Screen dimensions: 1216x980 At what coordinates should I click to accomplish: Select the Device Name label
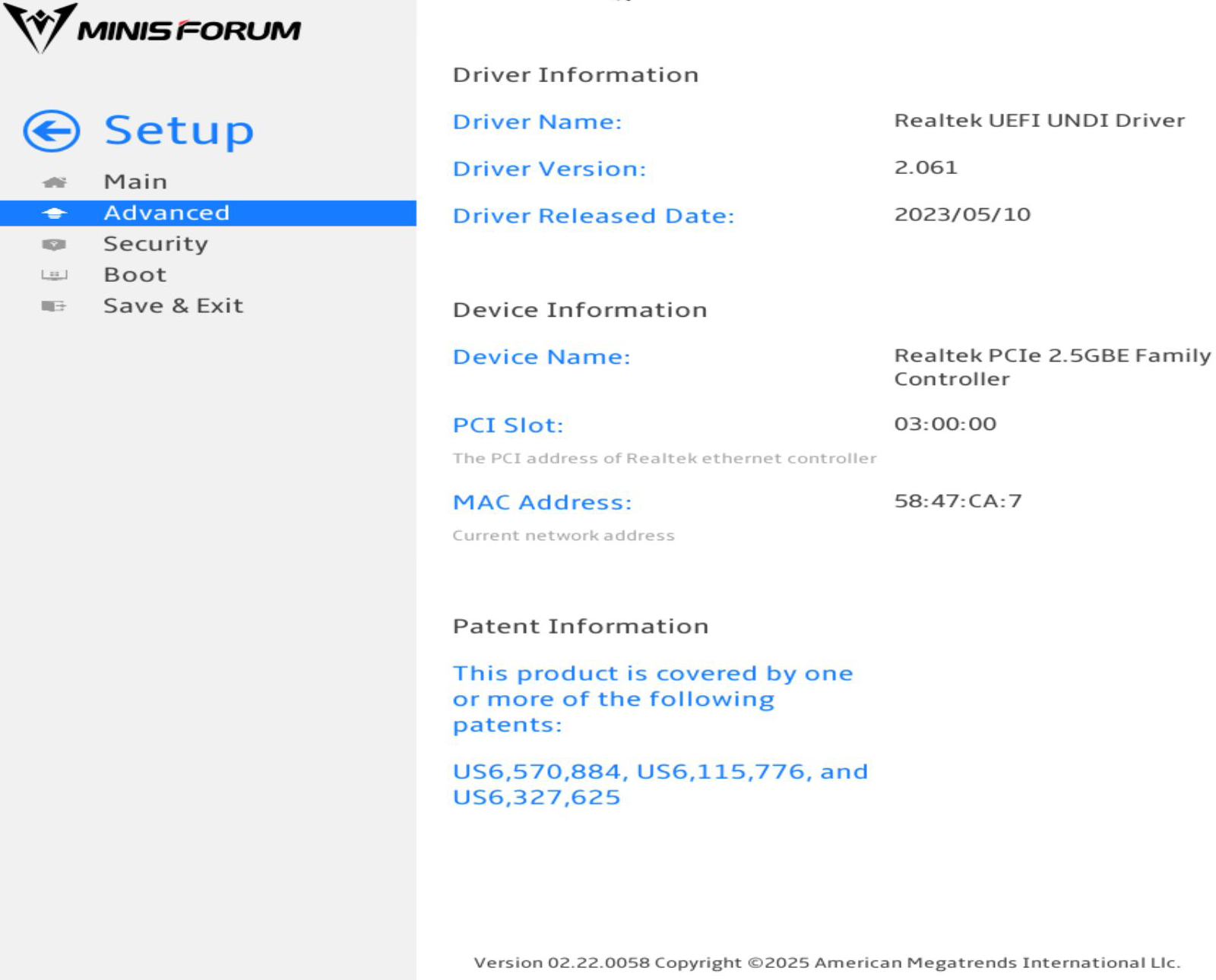point(542,357)
